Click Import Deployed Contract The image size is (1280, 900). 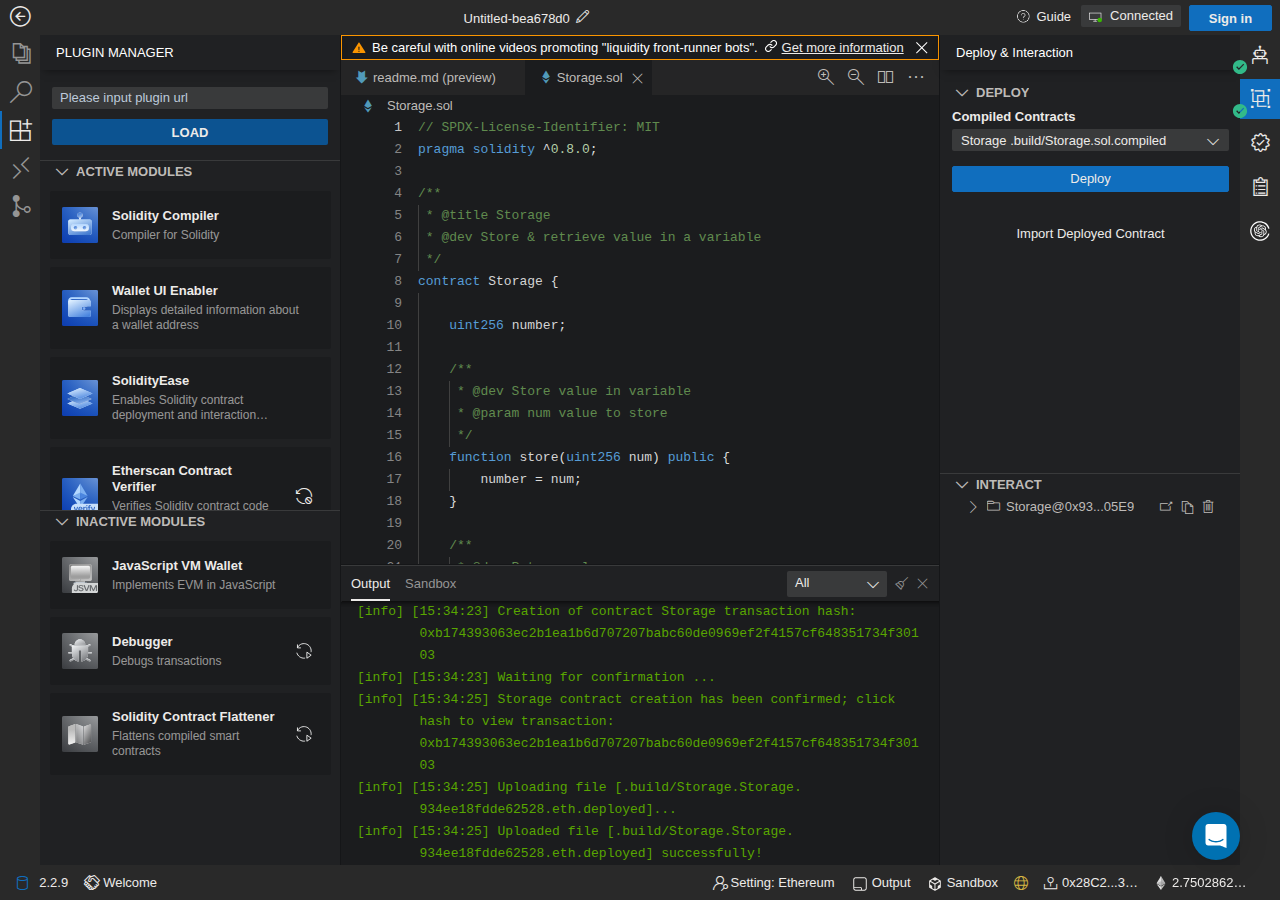[x=1090, y=234]
